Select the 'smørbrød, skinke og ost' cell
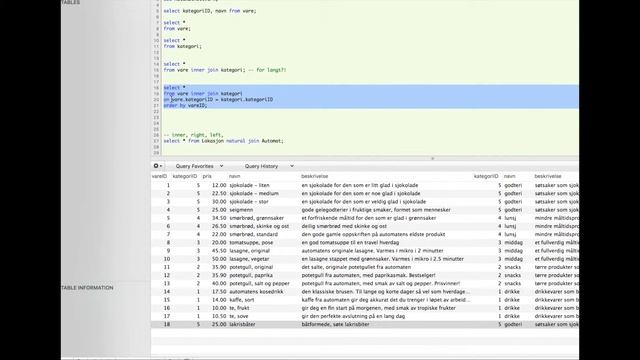The height and width of the screenshot is (360, 640). click(x=259, y=226)
